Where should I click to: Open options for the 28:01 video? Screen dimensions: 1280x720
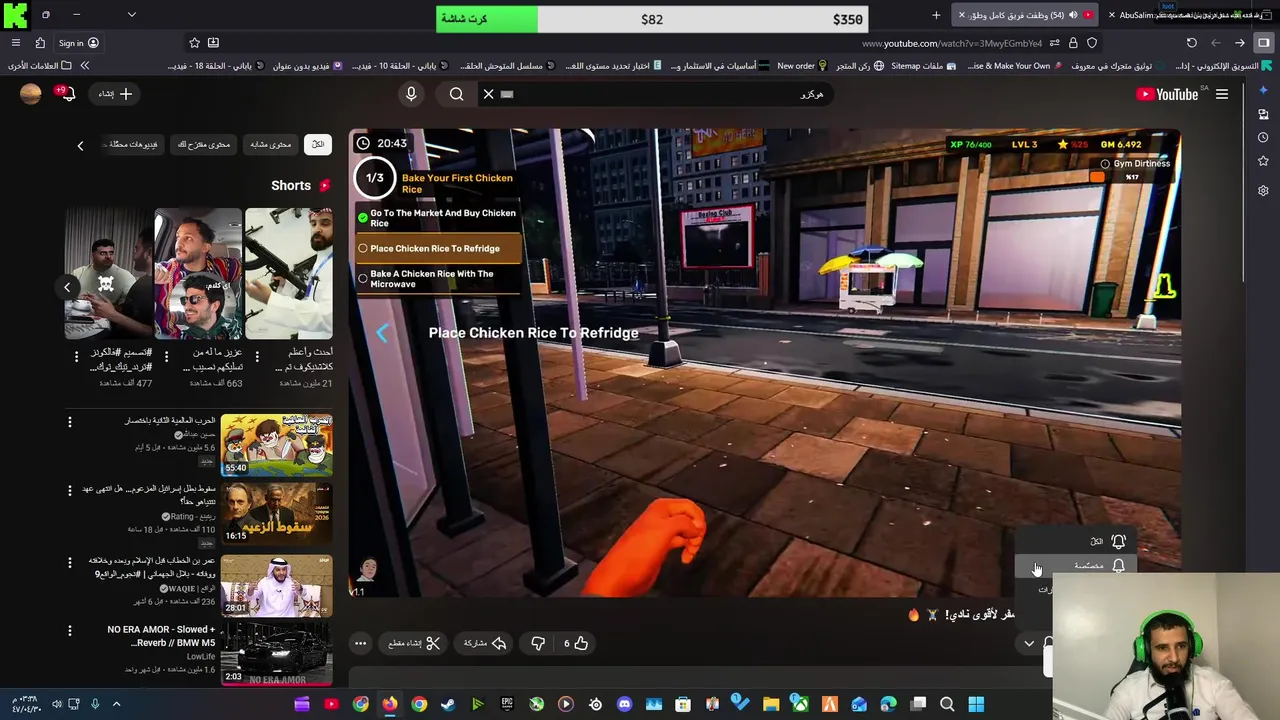70,562
